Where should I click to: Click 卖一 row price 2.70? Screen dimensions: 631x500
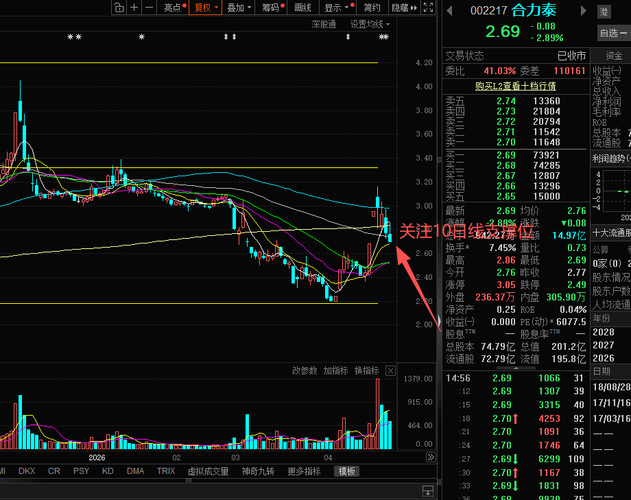pyautogui.click(x=505, y=142)
